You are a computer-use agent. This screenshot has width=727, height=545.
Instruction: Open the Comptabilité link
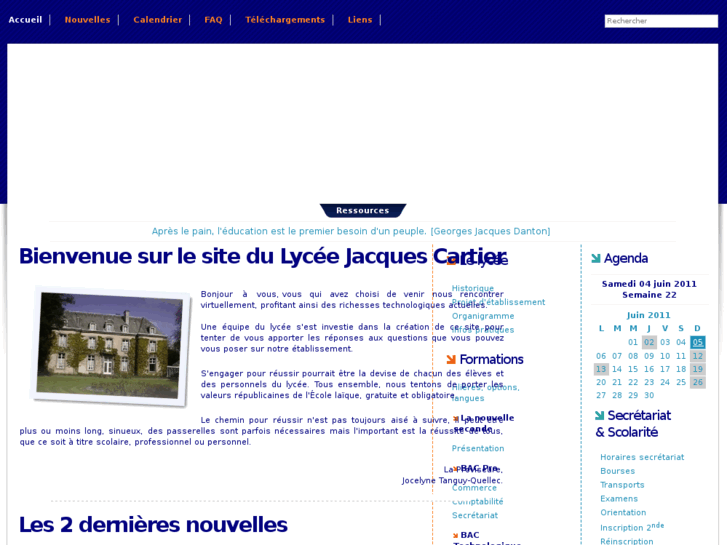click(478, 501)
